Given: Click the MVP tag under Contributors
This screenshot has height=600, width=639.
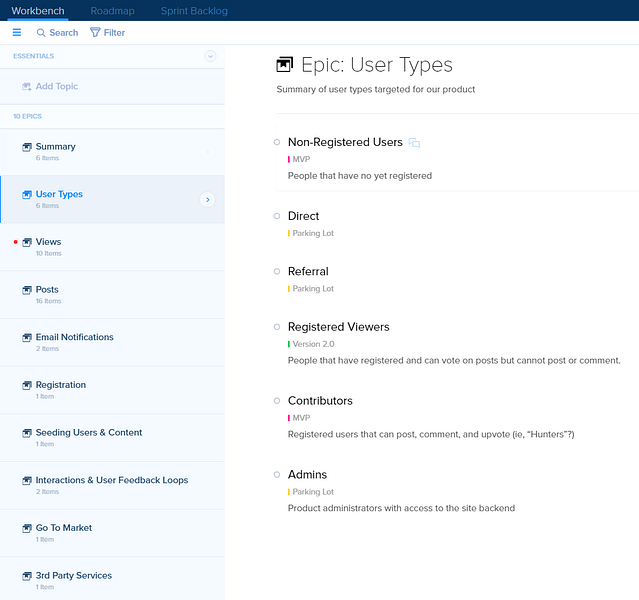Looking at the screenshot, I should click(x=299, y=418).
